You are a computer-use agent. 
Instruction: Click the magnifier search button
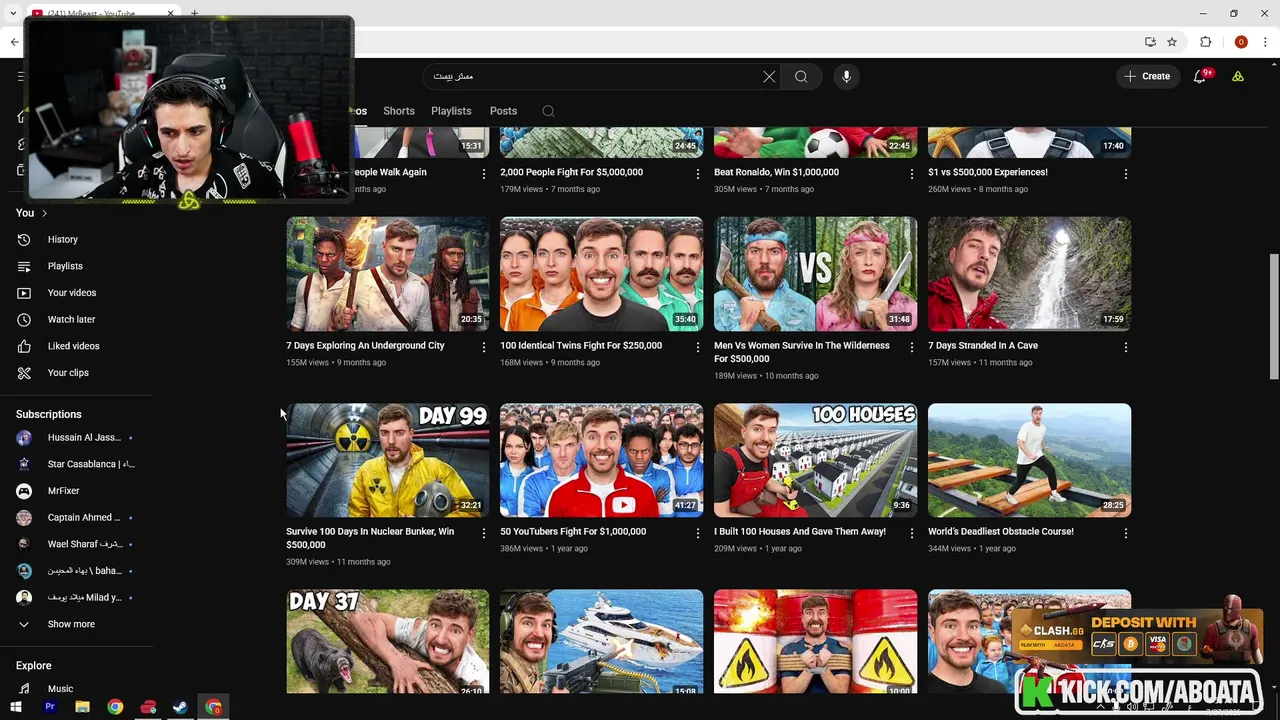coord(801,77)
